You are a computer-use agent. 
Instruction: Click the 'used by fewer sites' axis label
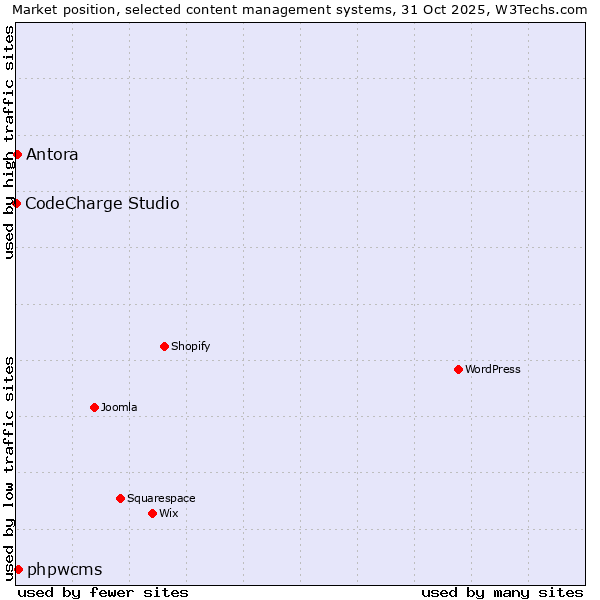[x=103, y=592]
